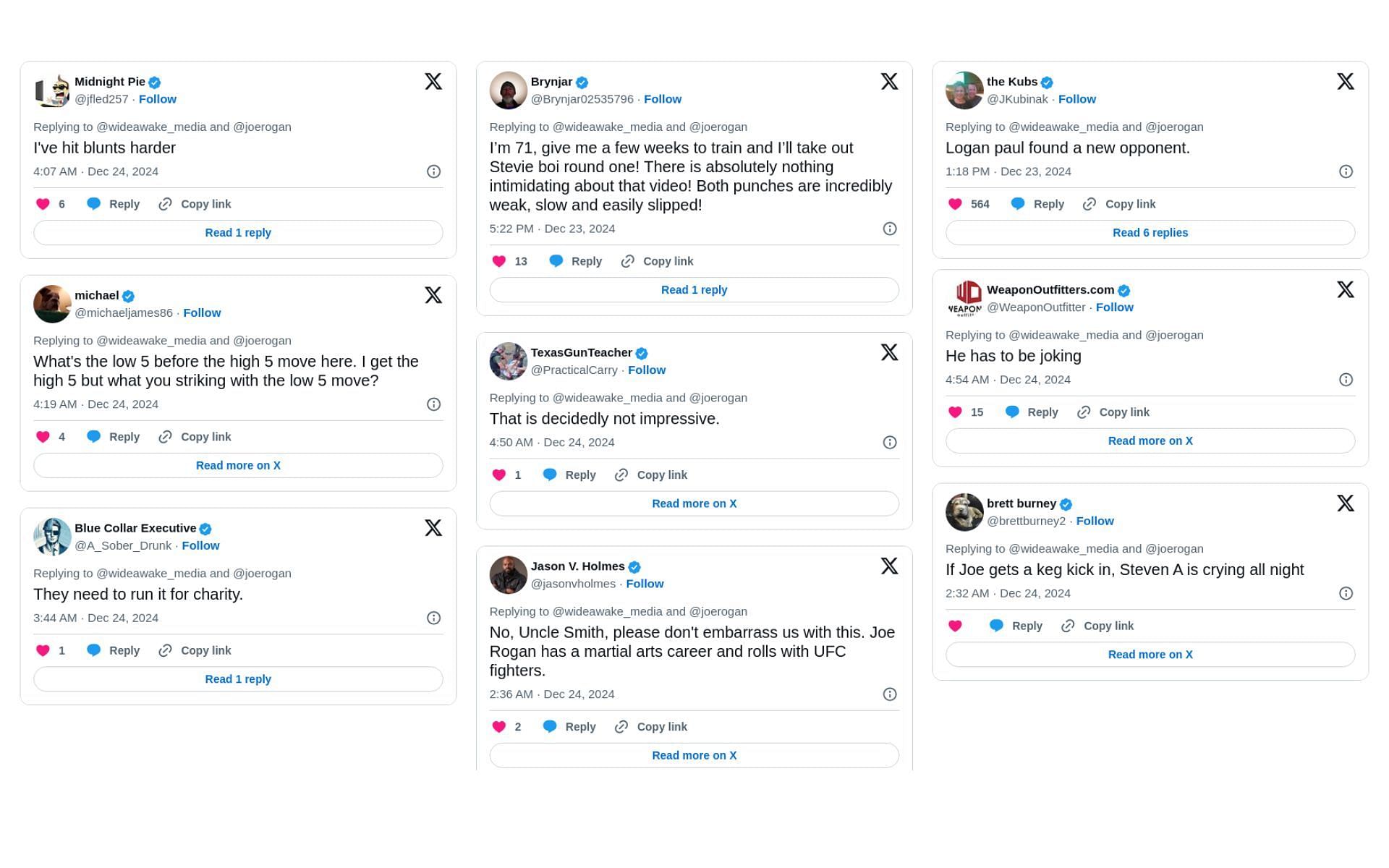Click the info icon on Jason V. Holmes tweet
1389x868 pixels.
tap(889, 694)
